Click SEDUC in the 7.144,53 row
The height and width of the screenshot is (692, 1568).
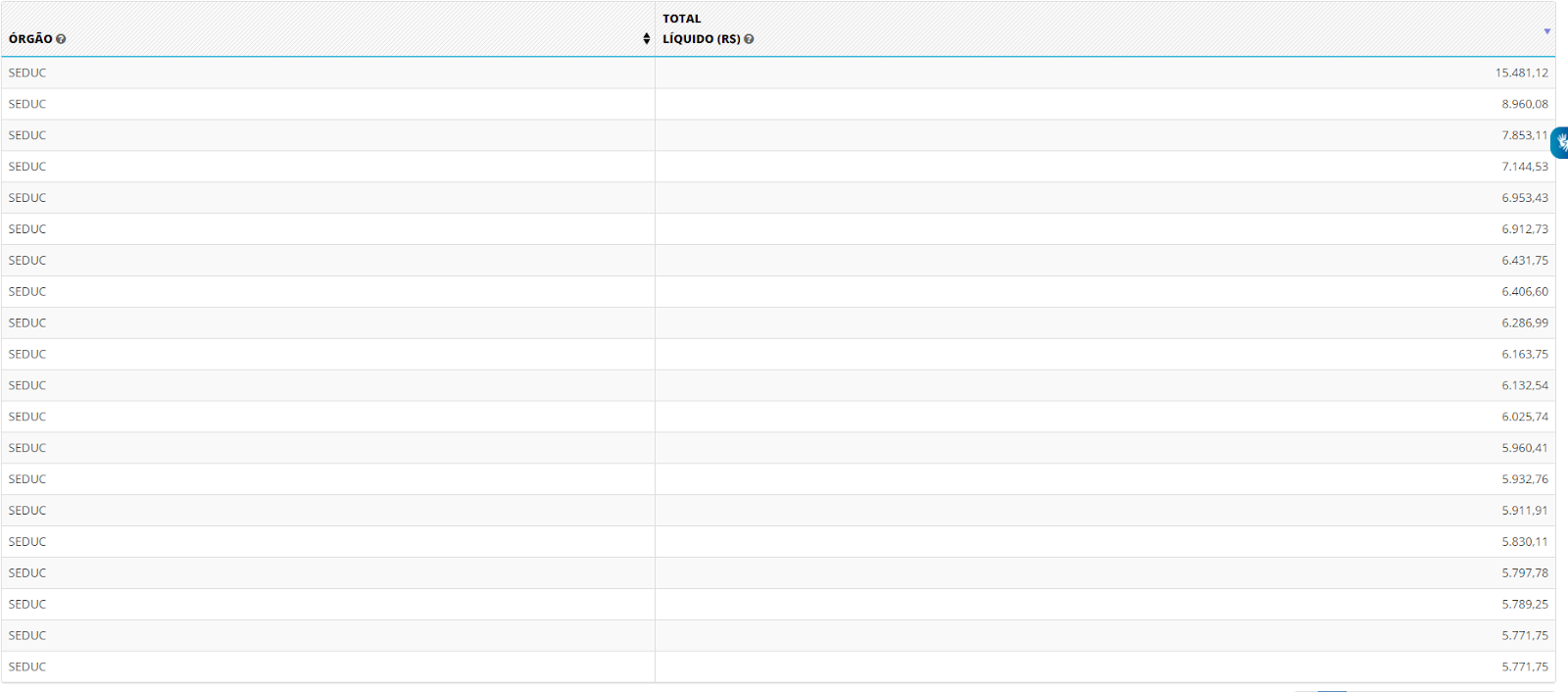(27, 167)
